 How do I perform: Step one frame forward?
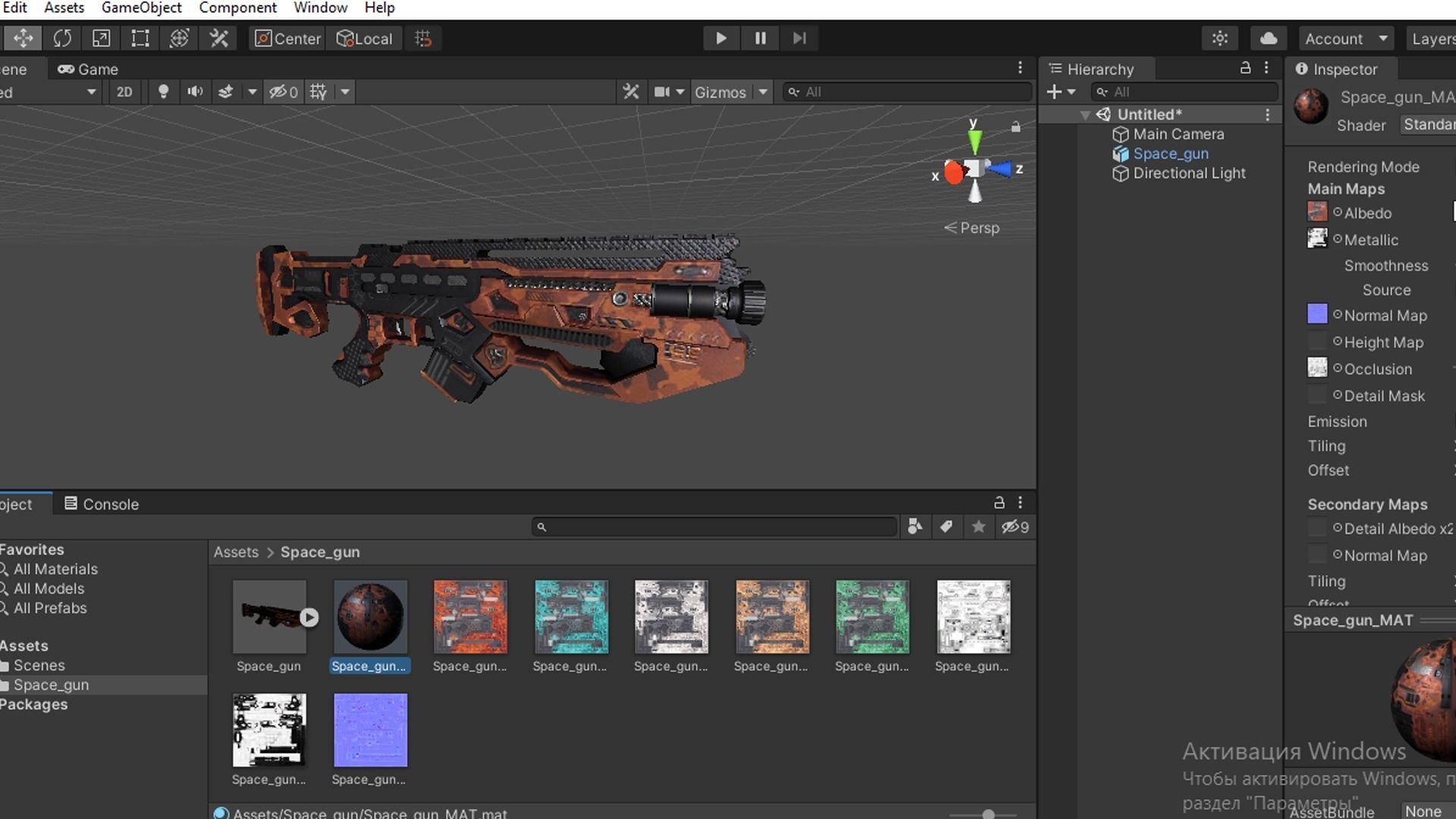(799, 38)
